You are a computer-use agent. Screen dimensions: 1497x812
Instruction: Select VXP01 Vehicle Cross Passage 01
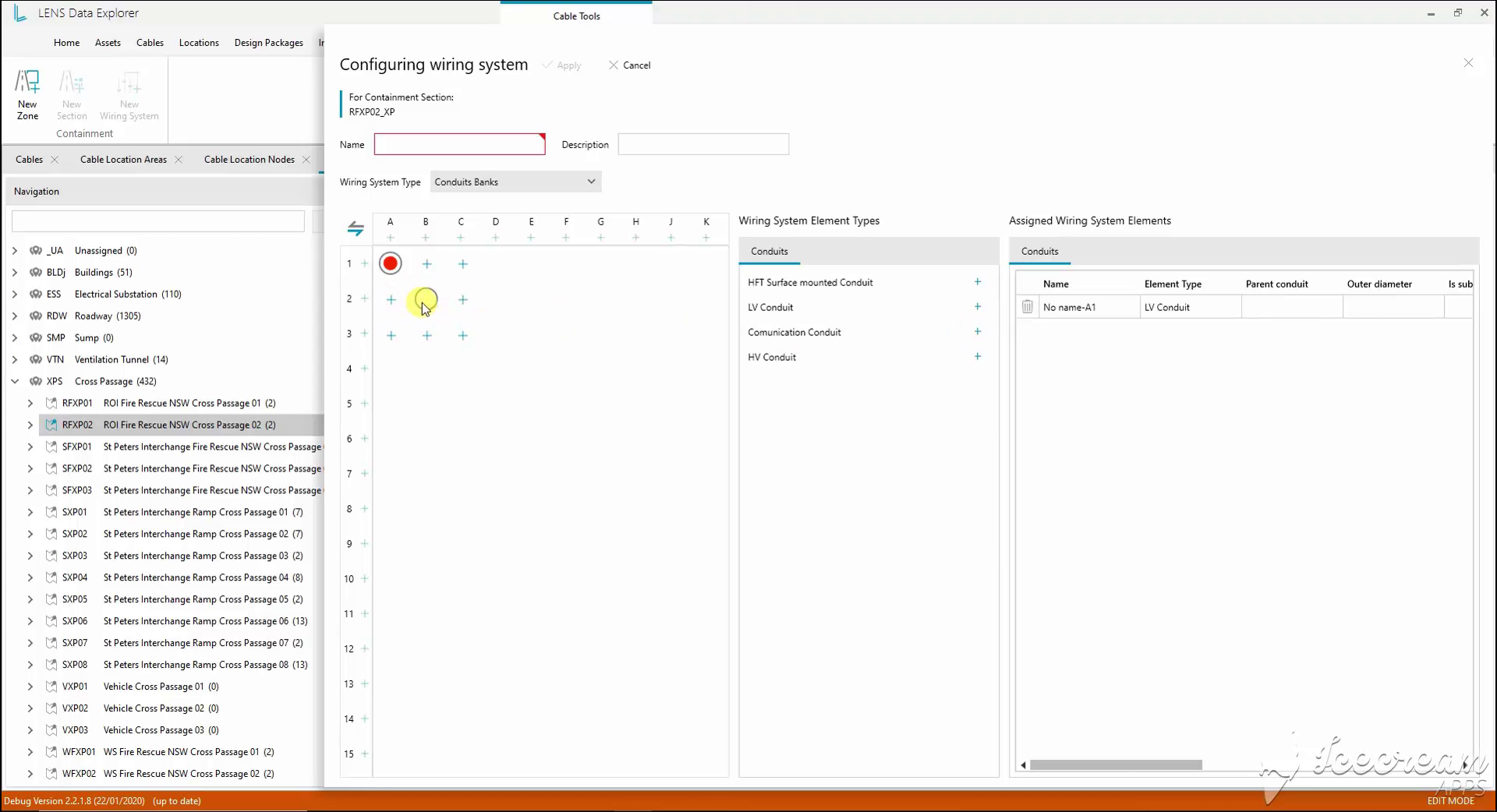coord(140,687)
